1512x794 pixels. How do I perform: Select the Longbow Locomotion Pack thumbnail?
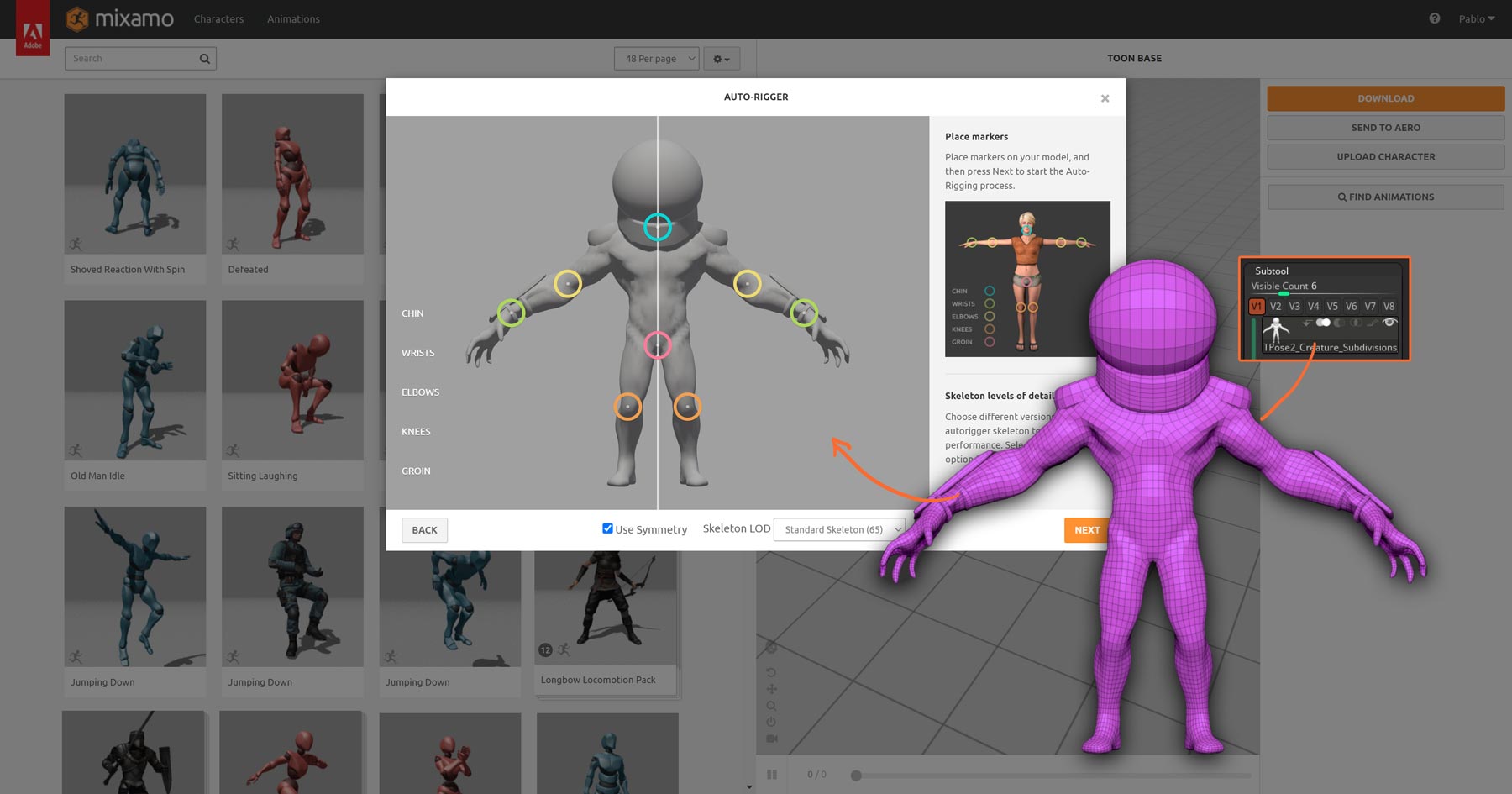606,607
